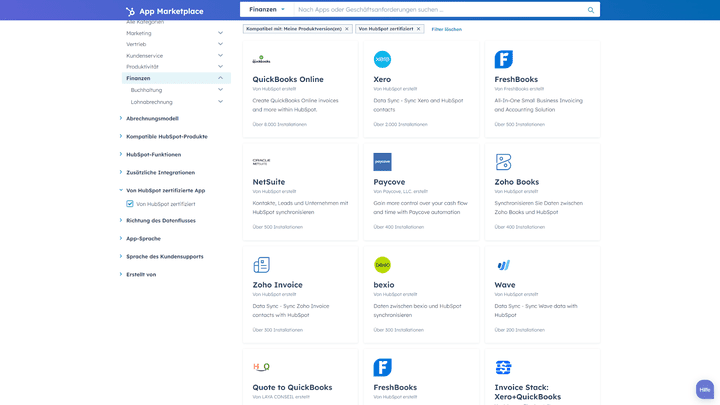The image size is (720, 405).
Task: Focus the app search input field
Action: coord(440,9)
